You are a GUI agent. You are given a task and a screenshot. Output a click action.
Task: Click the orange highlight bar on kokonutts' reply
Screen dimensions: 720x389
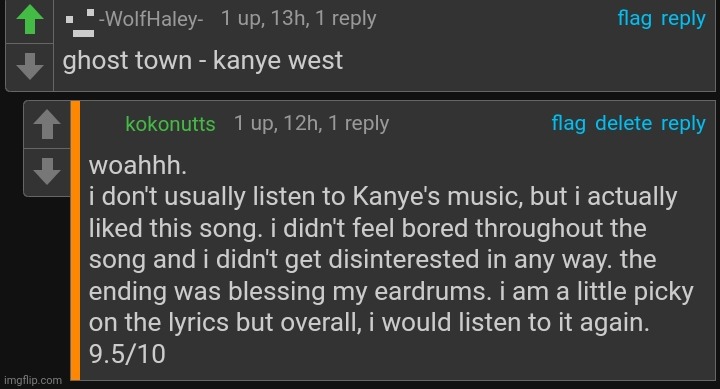coord(75,240)
